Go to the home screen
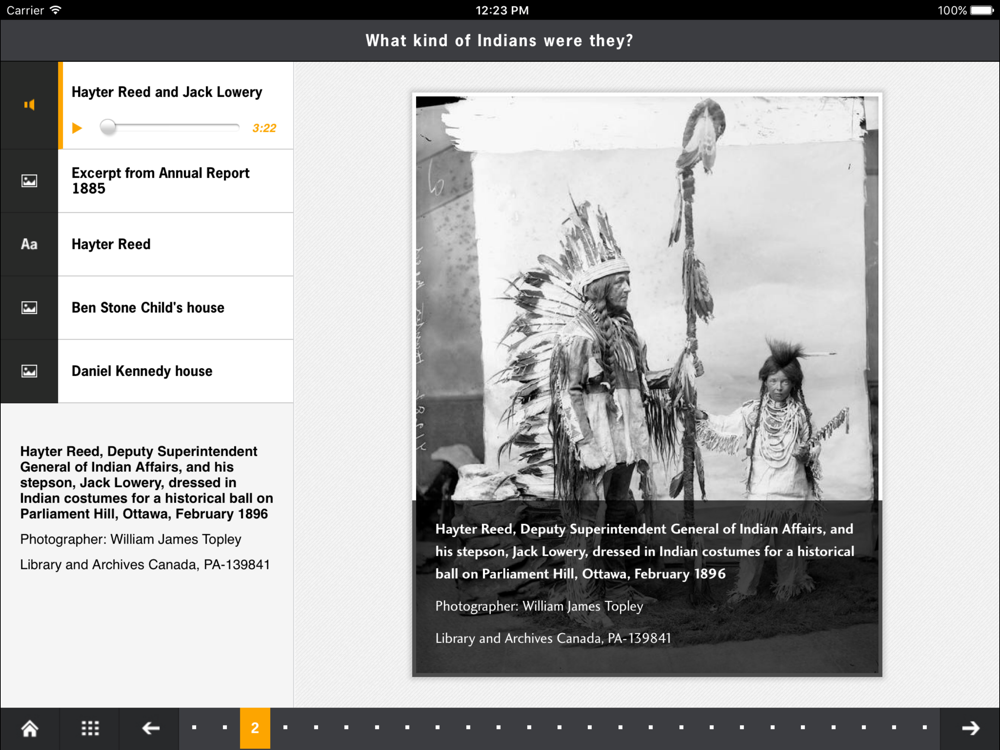Image resolution: width=1000 pixels, height=750 pixels. pyautogui.click(x=30, y=728)
